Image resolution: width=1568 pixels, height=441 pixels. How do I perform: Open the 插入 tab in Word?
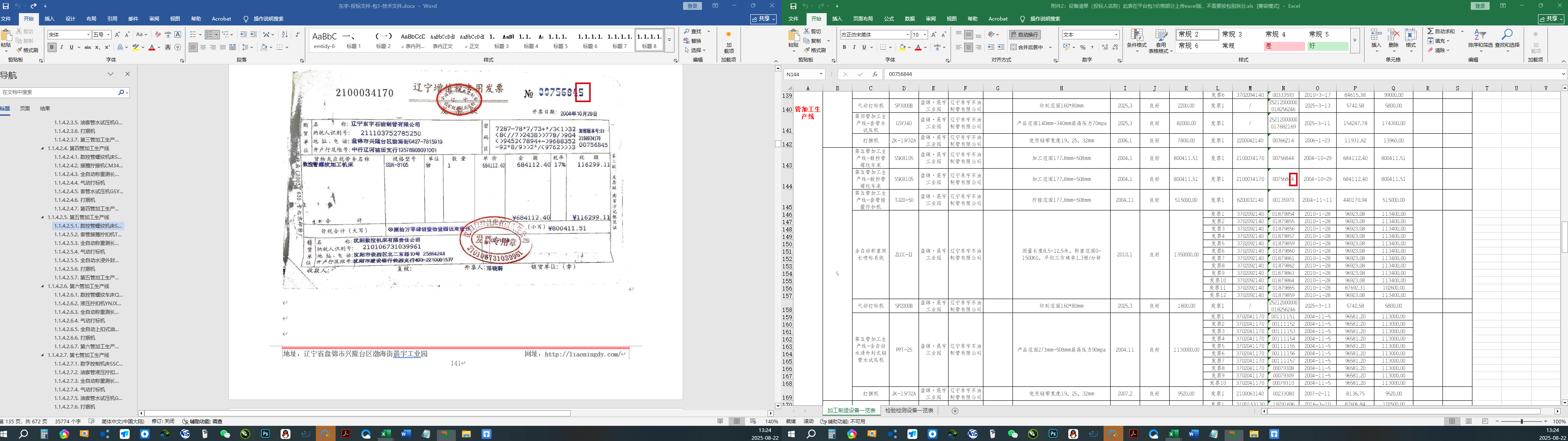tap(49, 19)
